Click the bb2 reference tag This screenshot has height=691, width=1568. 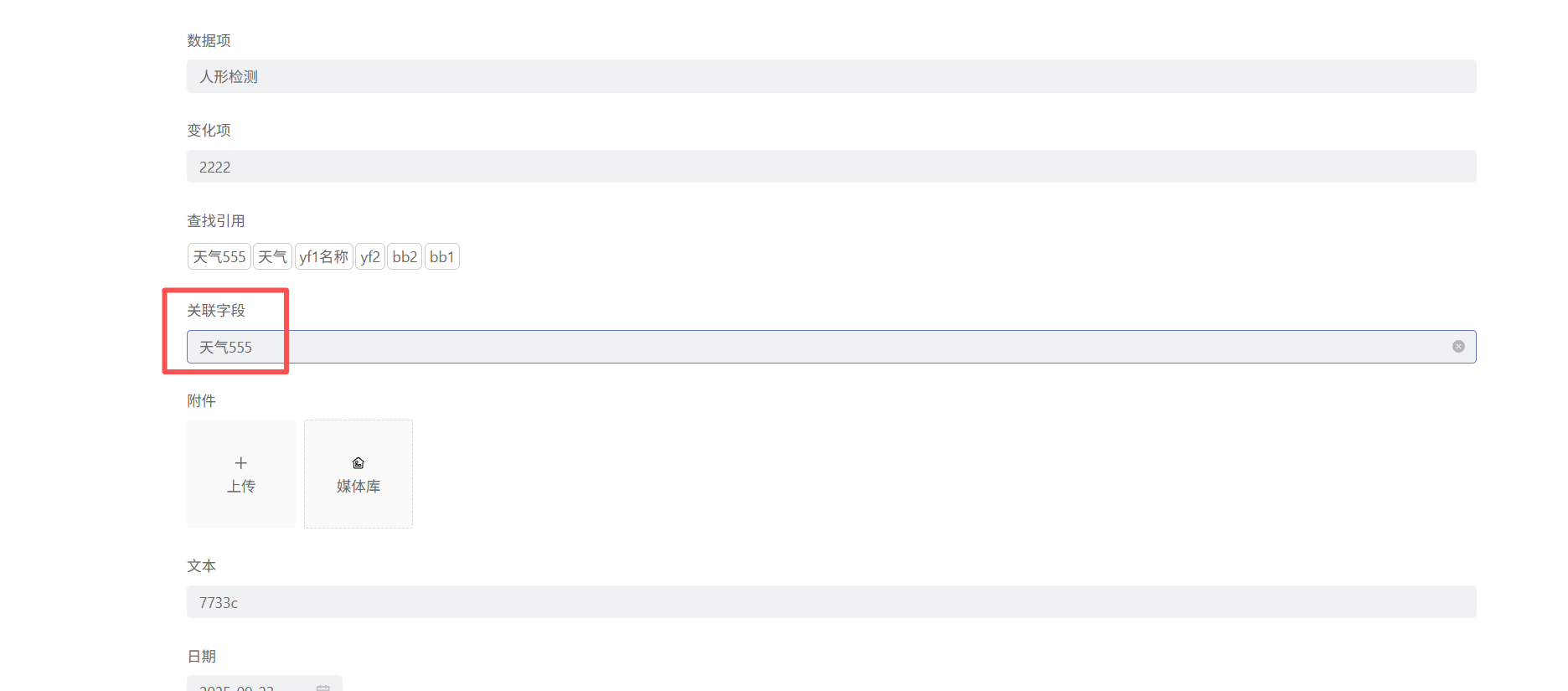(x=405, y=256)
